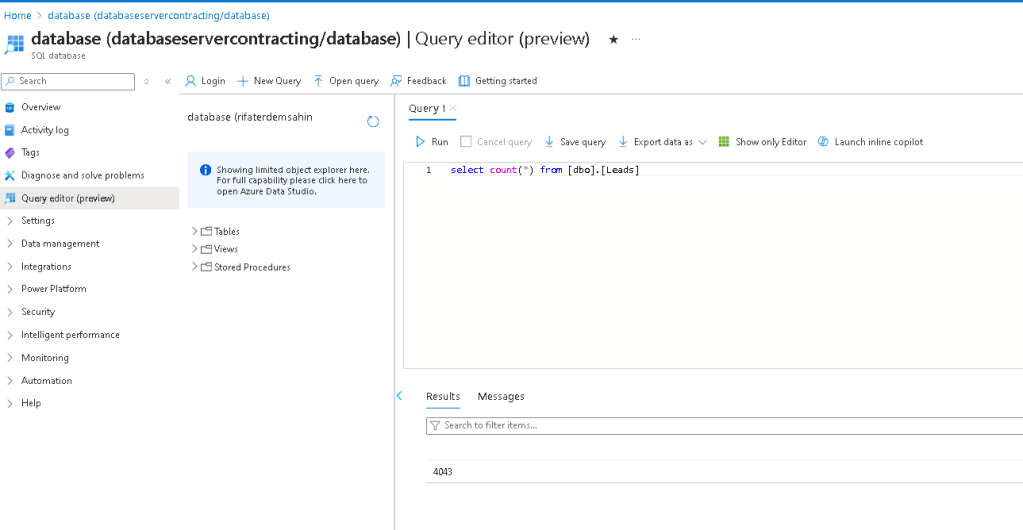Click the Search to filter items field
The image size is (1023, 530).
724,426
